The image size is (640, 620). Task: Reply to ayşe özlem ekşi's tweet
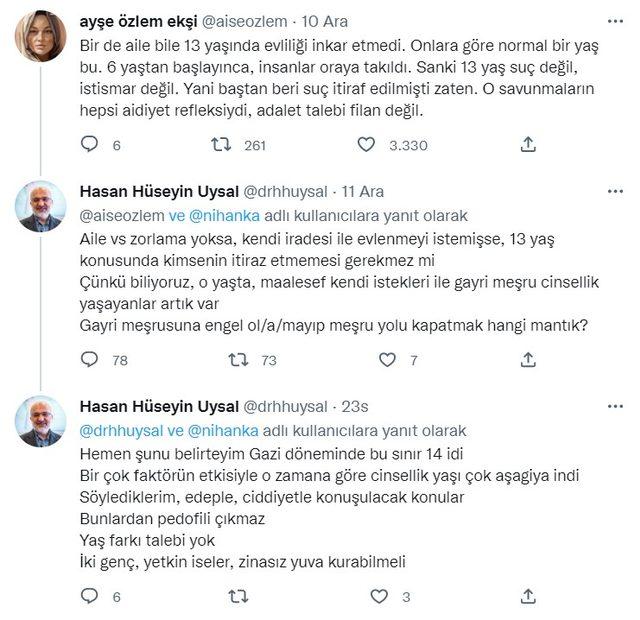pos(89,145)
